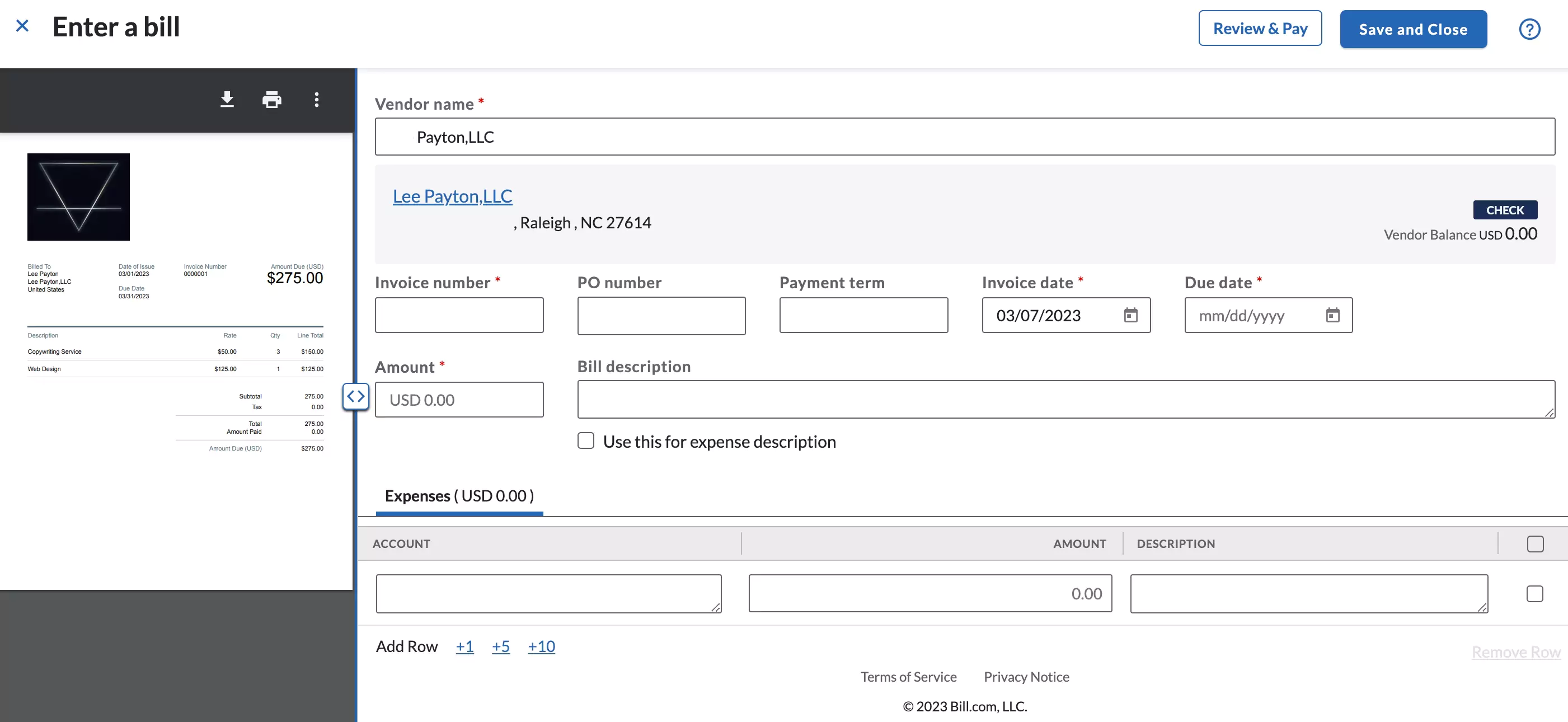Collapse the document preview panel
Screen dimensions: 1568x722
355,396
